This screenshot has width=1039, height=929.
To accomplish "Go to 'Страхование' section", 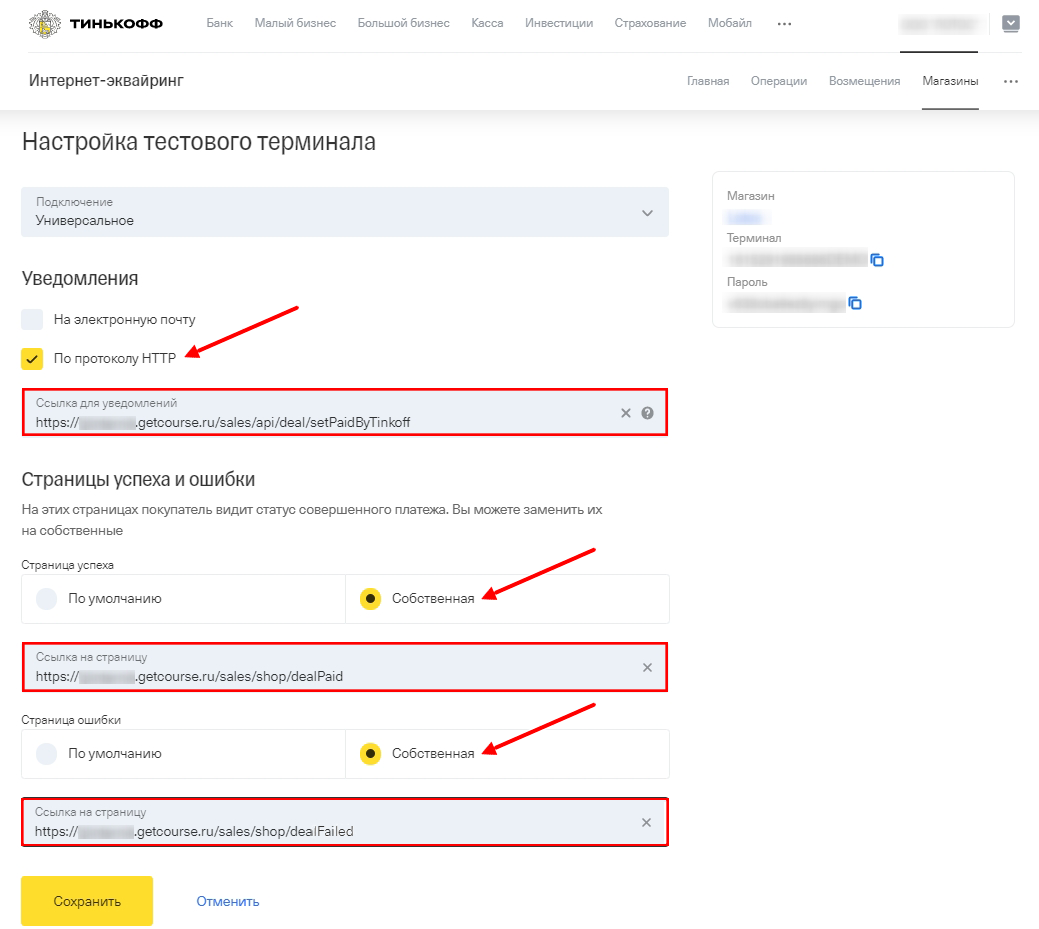I will tap(650, 23).
